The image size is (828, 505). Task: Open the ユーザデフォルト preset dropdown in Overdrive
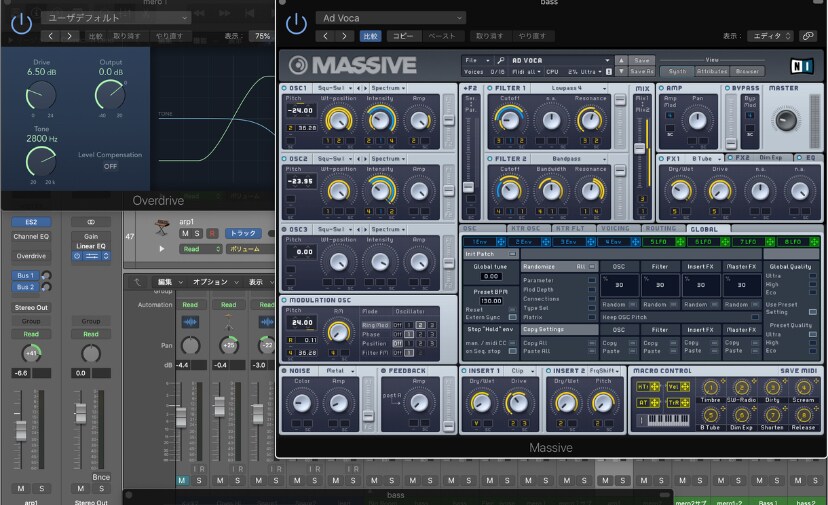[x=116, y=18]
